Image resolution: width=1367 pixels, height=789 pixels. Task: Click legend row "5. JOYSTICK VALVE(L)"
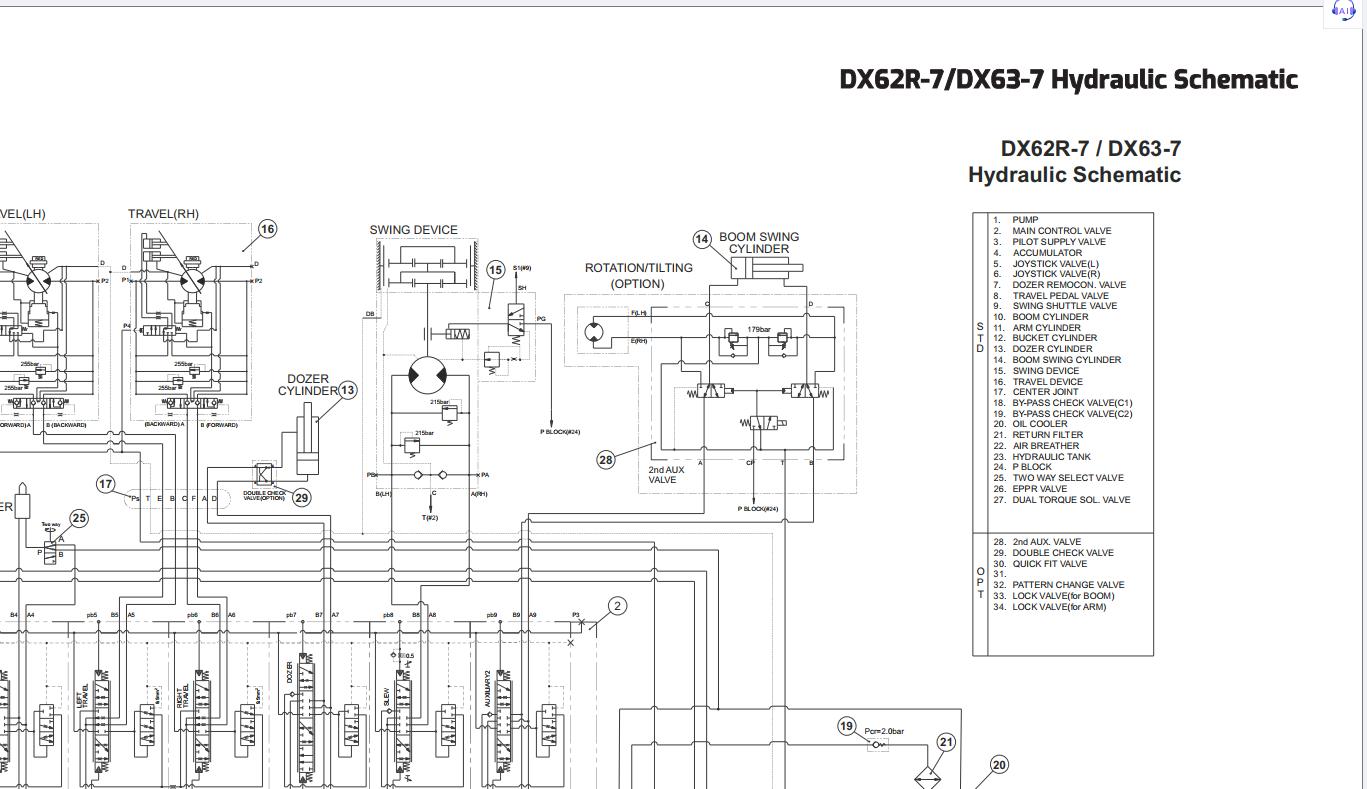(x=1045, y=264)
